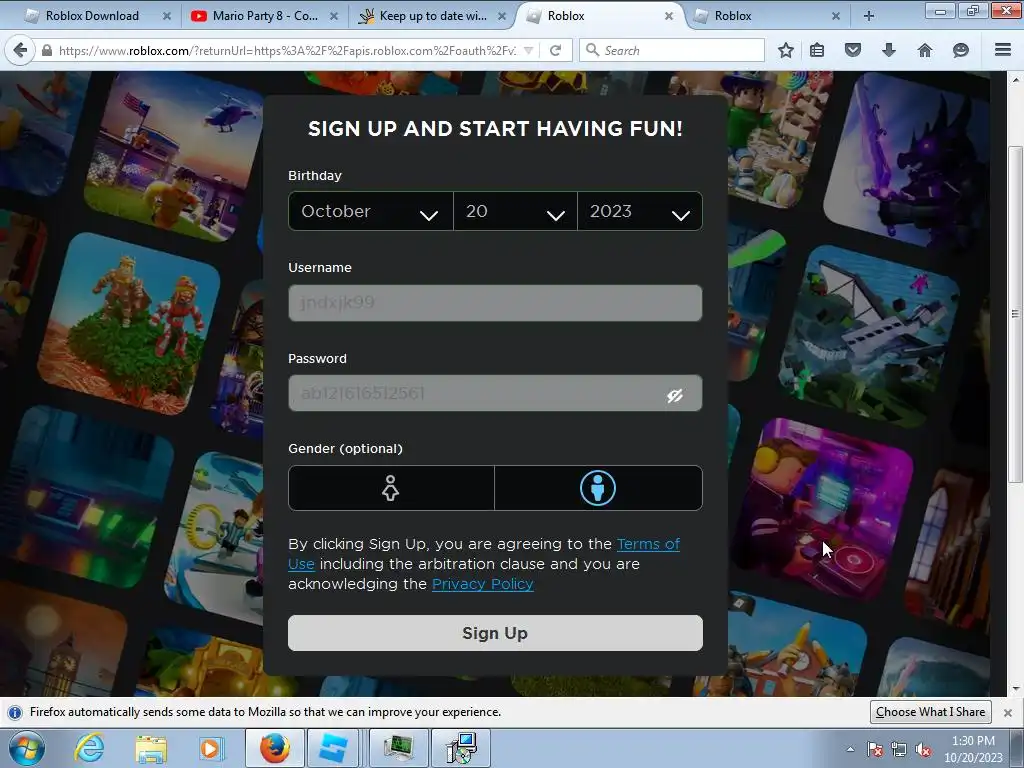Click the network tray icon
This screenshot has height=768, width=1024.
(x=899, y=750)
